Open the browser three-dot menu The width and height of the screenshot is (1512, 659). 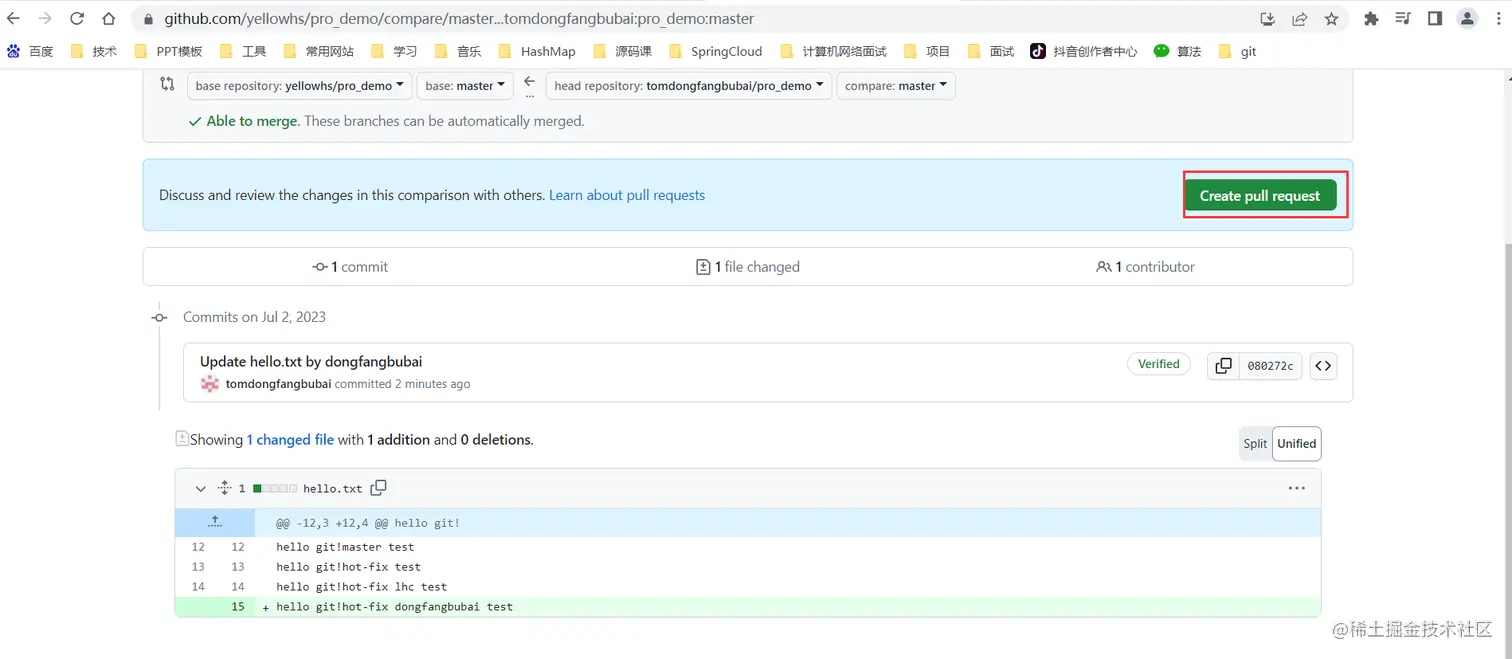[x=1497, y=19]
